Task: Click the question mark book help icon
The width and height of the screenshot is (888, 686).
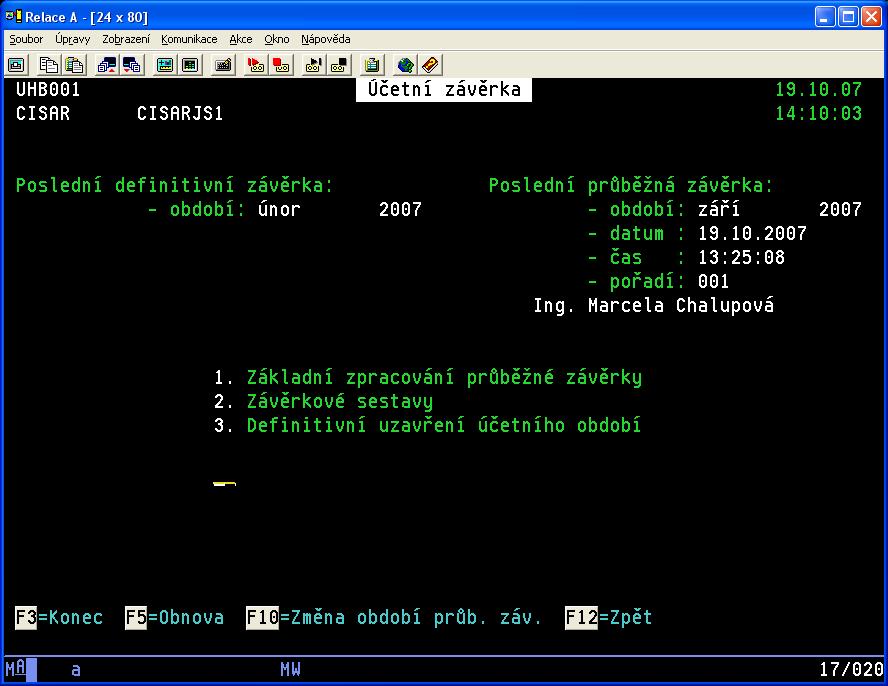Action: (x=430, y=65)
